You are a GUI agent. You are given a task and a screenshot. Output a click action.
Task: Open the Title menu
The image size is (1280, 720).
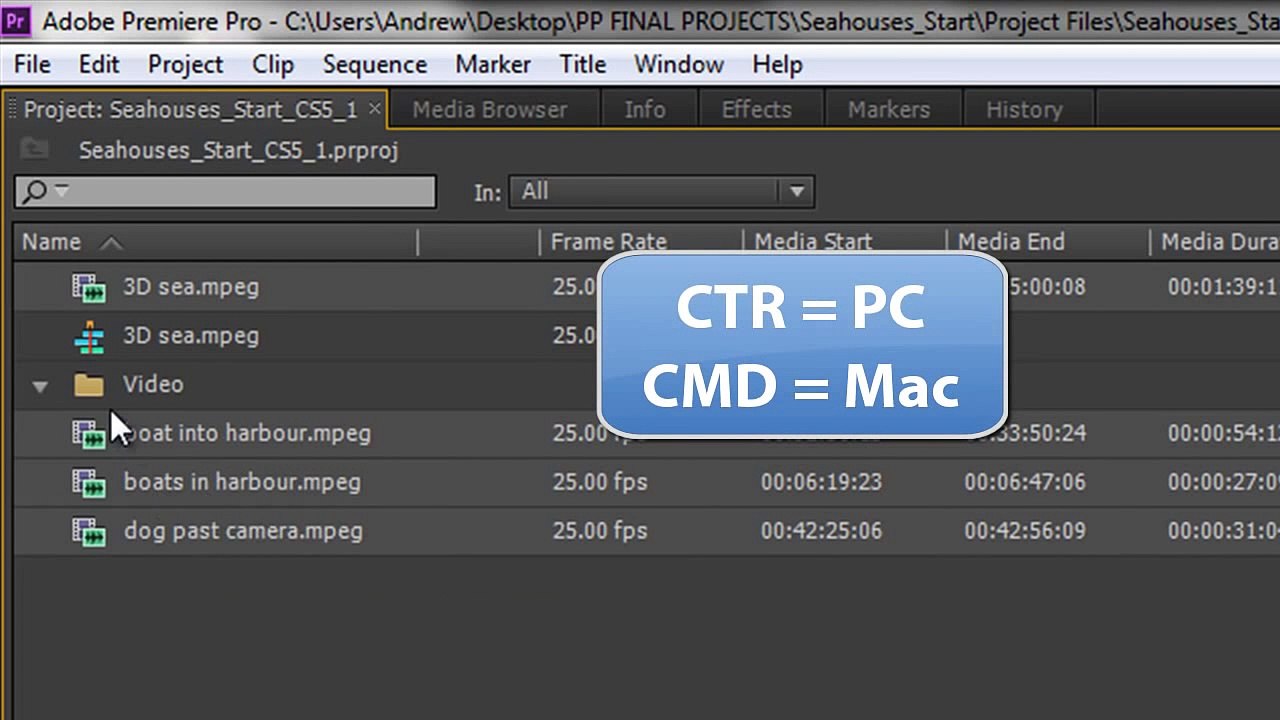coord(583,64)
